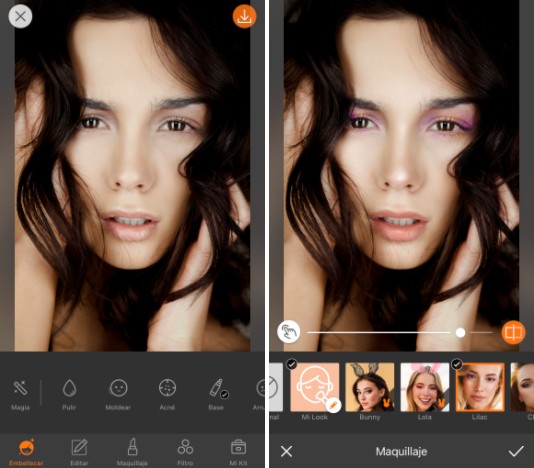
Task: Open the Editar tab
Action: [x=79, y=452]
